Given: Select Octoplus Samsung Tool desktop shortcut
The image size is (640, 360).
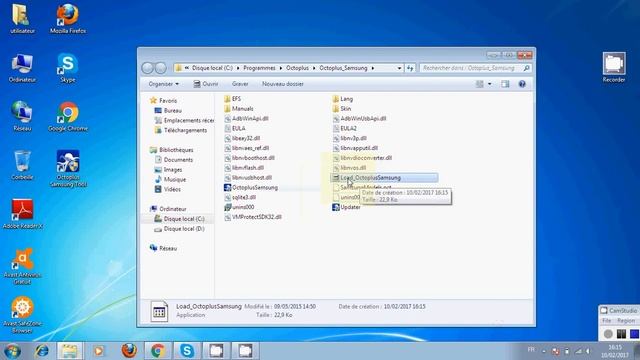Looking at the screenshot, I should (x=68, y=168).
